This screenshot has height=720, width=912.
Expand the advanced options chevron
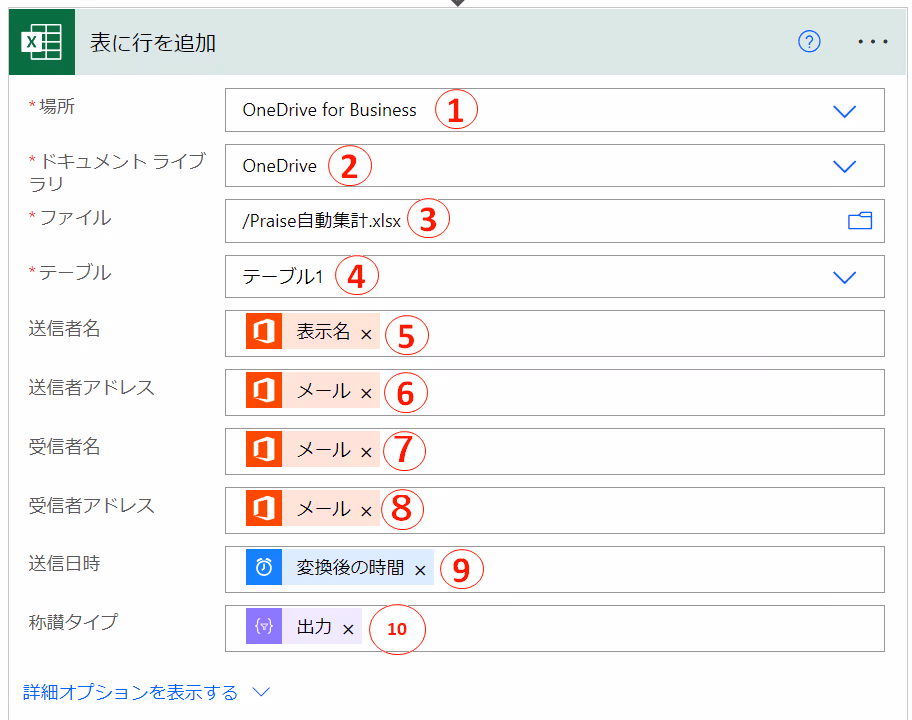click(262, 692)
